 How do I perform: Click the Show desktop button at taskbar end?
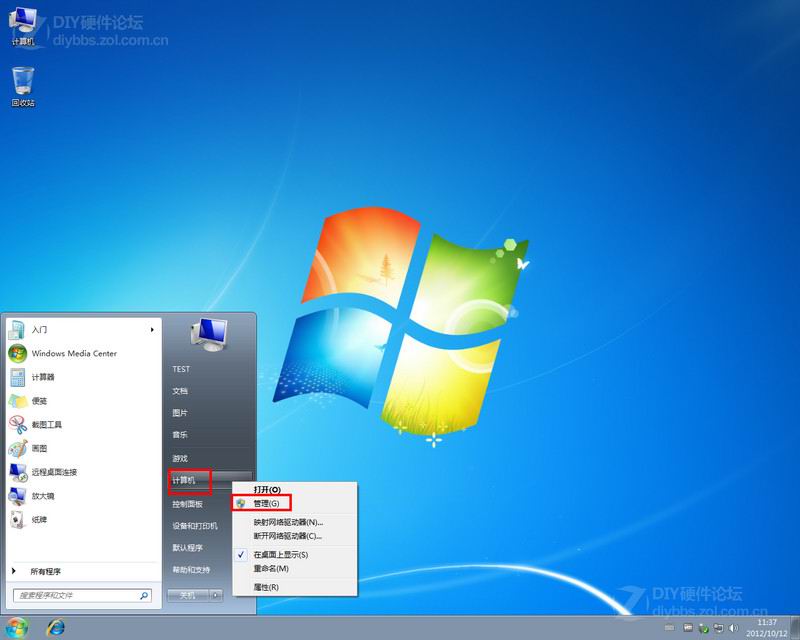tap(795, 628)
